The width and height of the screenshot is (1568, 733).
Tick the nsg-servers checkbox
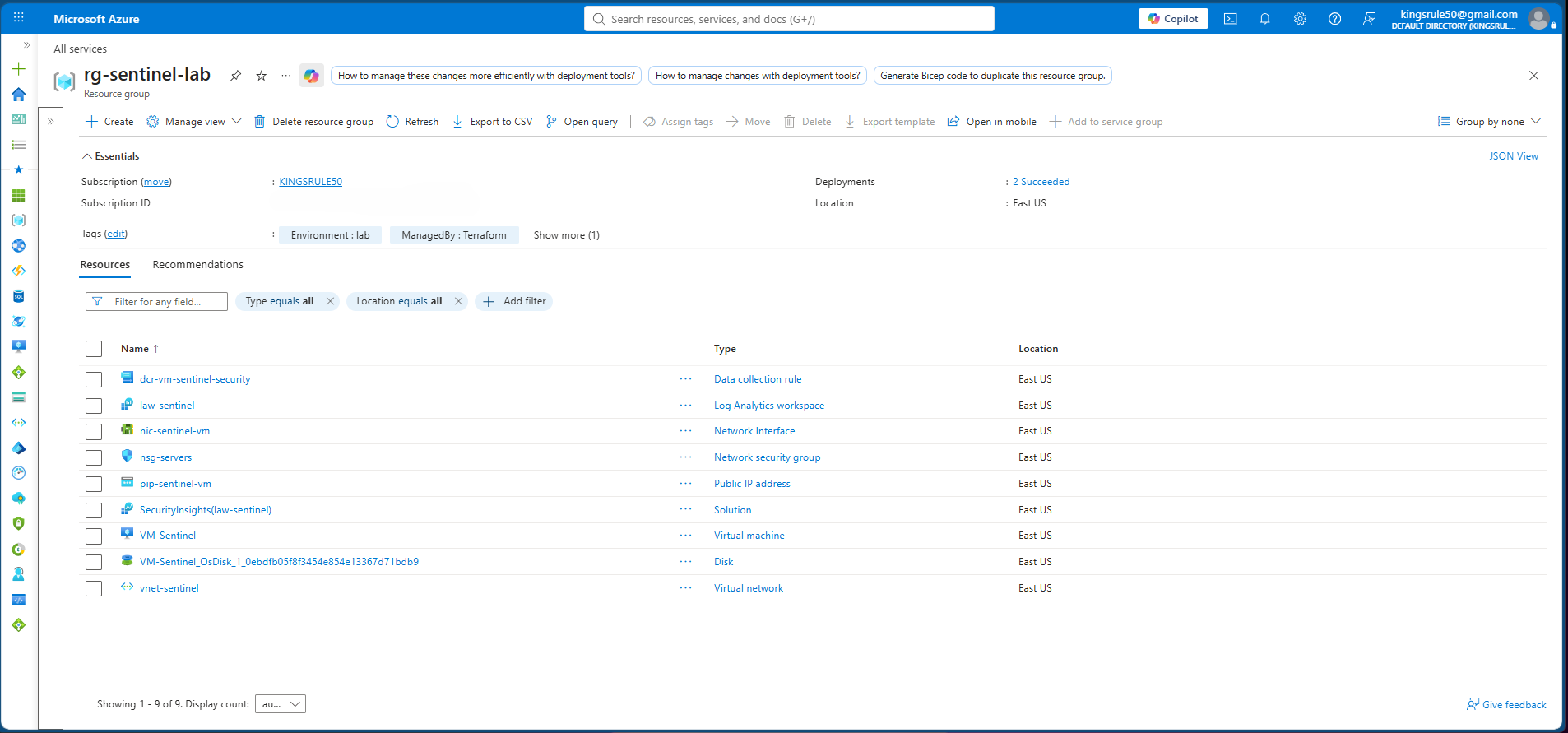click(x=94, y=457)
